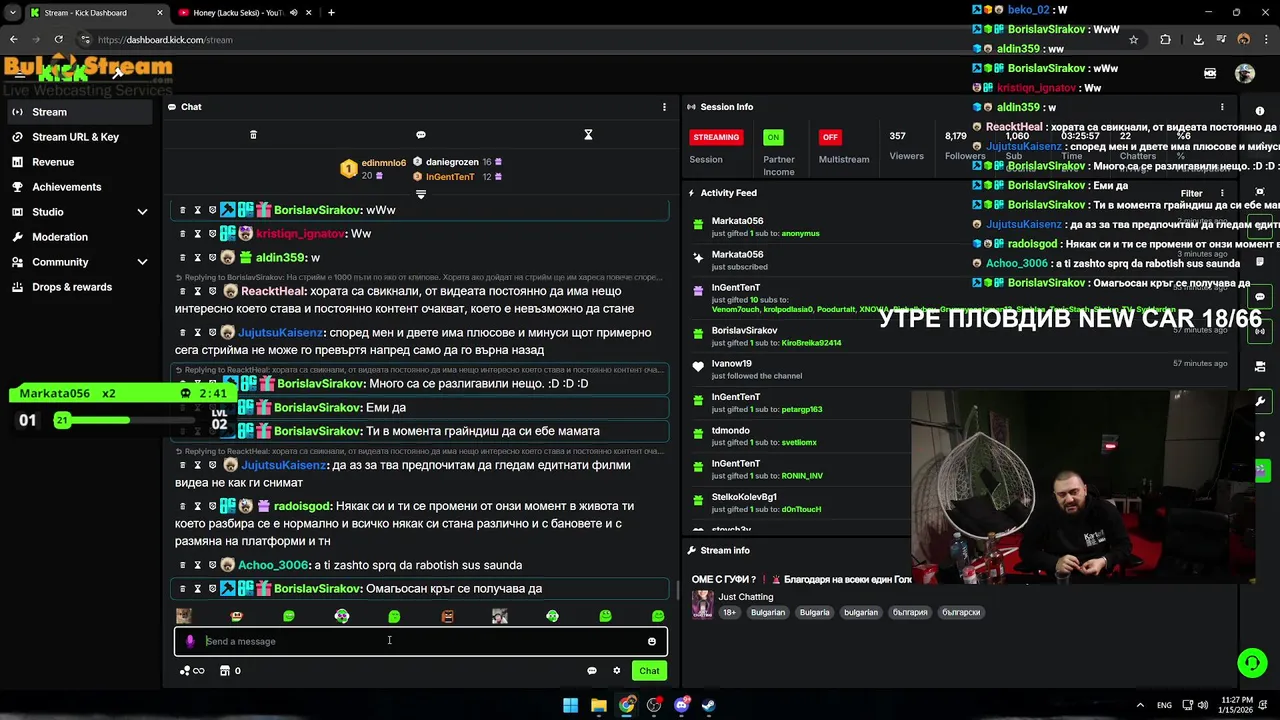
Task: Open File Explorer from taskbar
Action: coord(598,705)
